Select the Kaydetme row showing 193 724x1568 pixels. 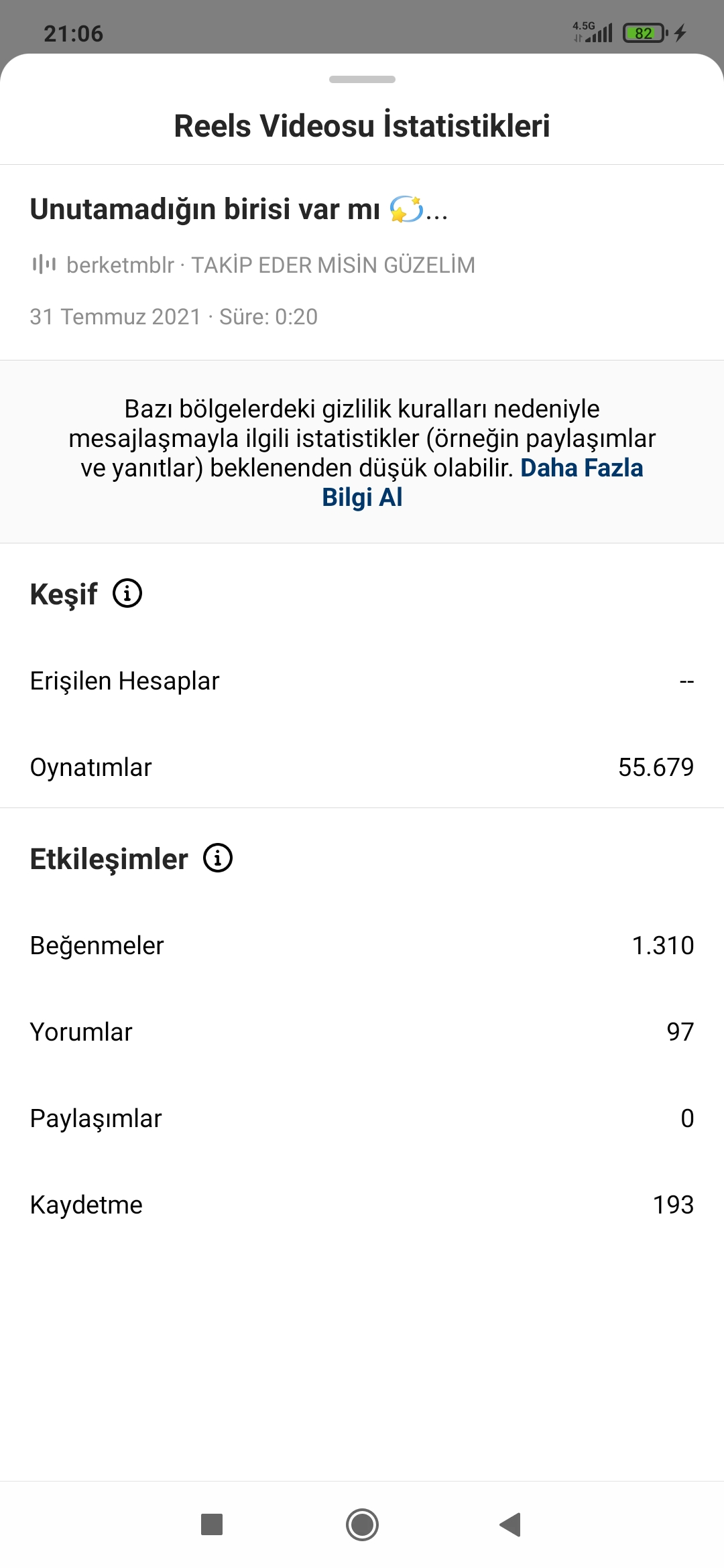coord(362,1204)
